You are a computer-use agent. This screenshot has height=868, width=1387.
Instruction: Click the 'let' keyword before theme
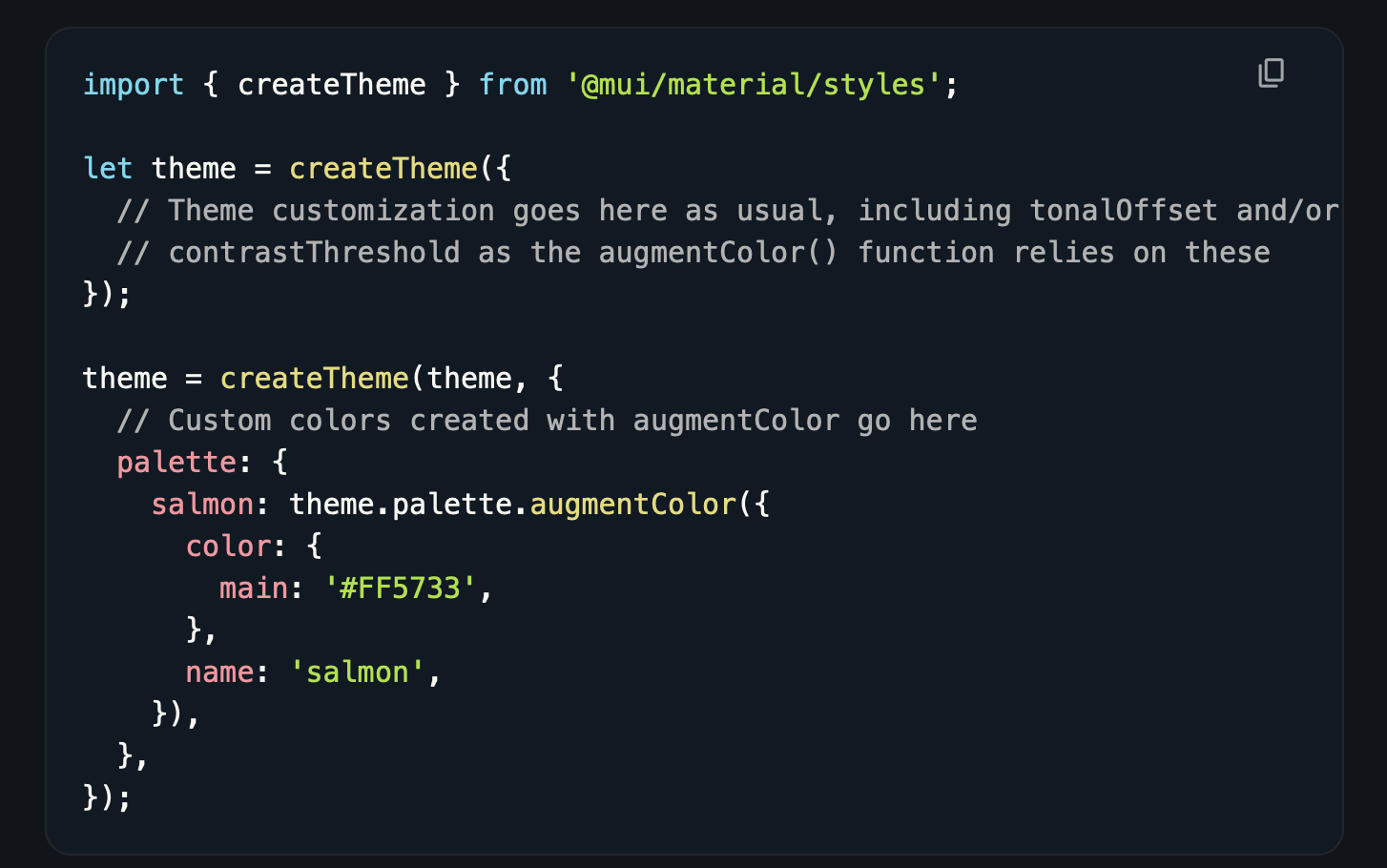(108, 169)
